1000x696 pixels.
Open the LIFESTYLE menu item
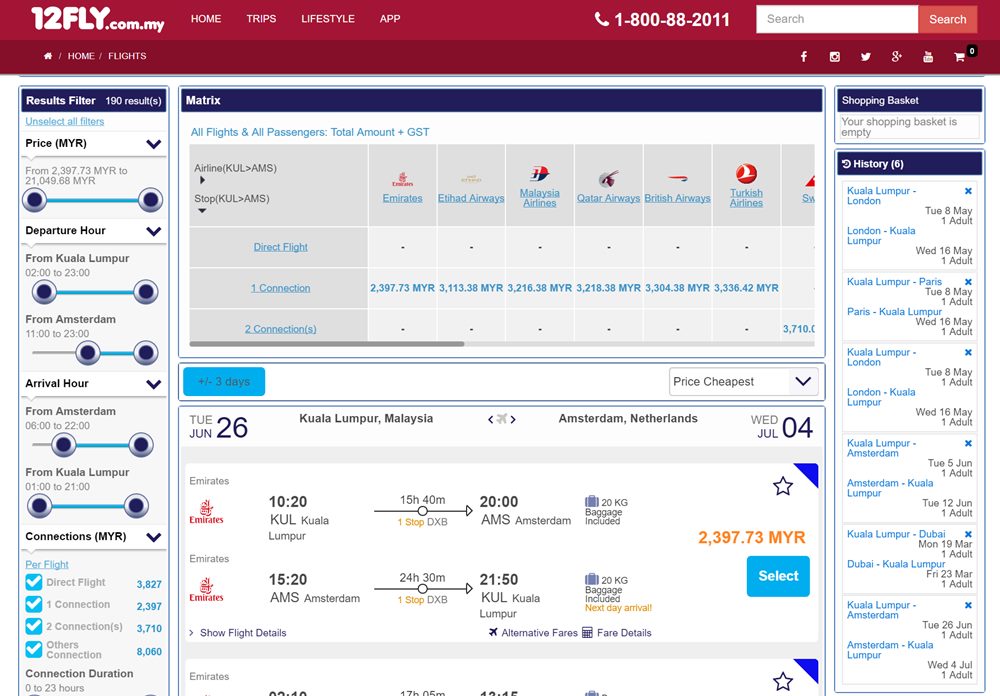328,19
